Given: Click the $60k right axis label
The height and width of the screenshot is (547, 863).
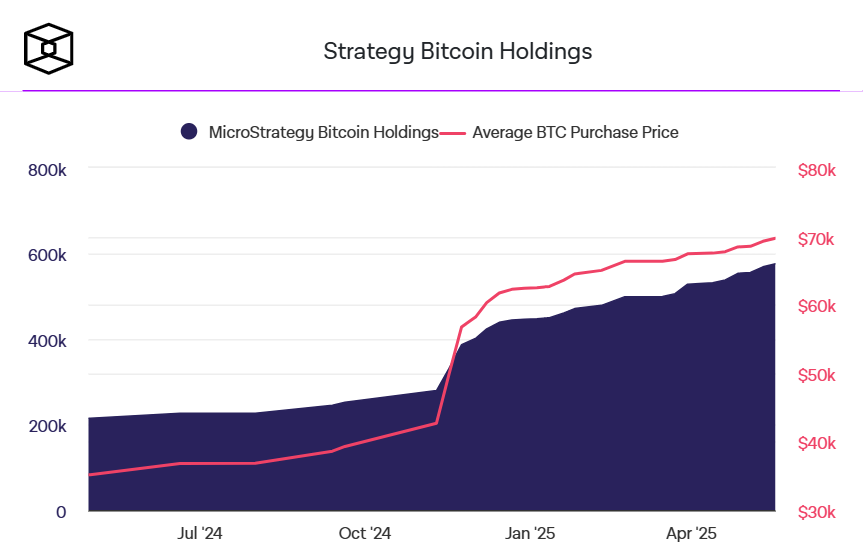Looking at the screenshot, I should coord(816,307).
